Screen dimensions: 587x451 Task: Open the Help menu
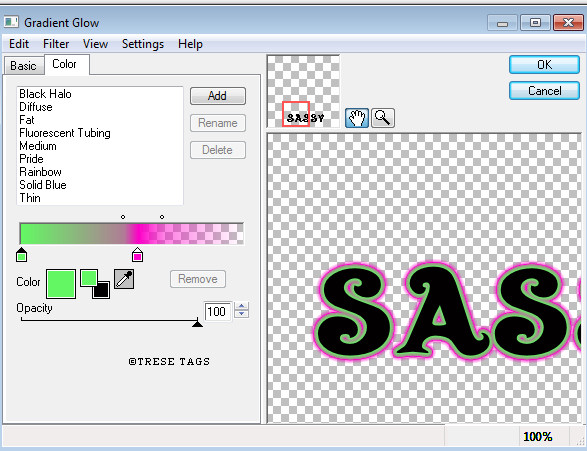tap(190, 44)
